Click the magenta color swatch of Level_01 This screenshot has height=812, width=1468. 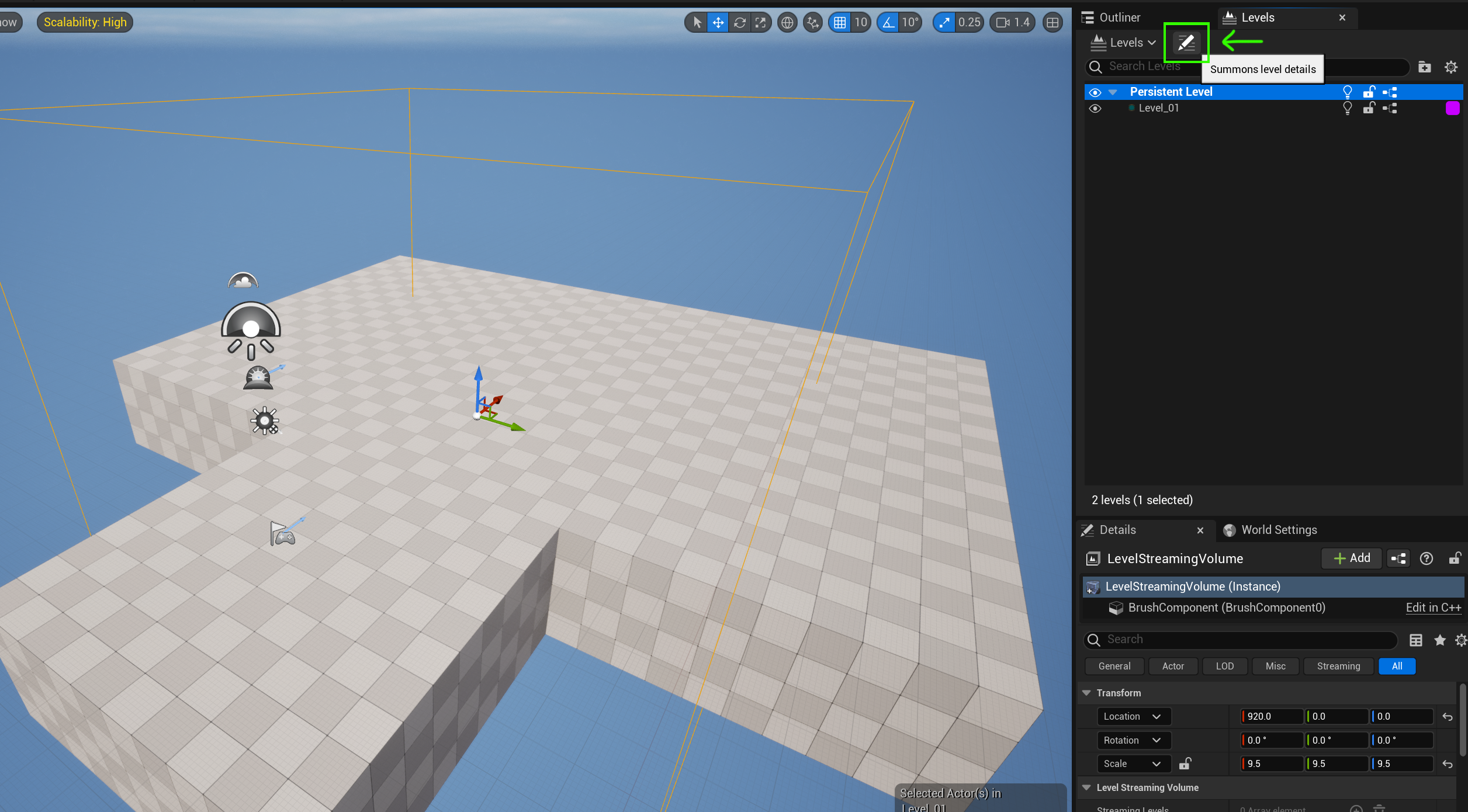[1452, 108]
